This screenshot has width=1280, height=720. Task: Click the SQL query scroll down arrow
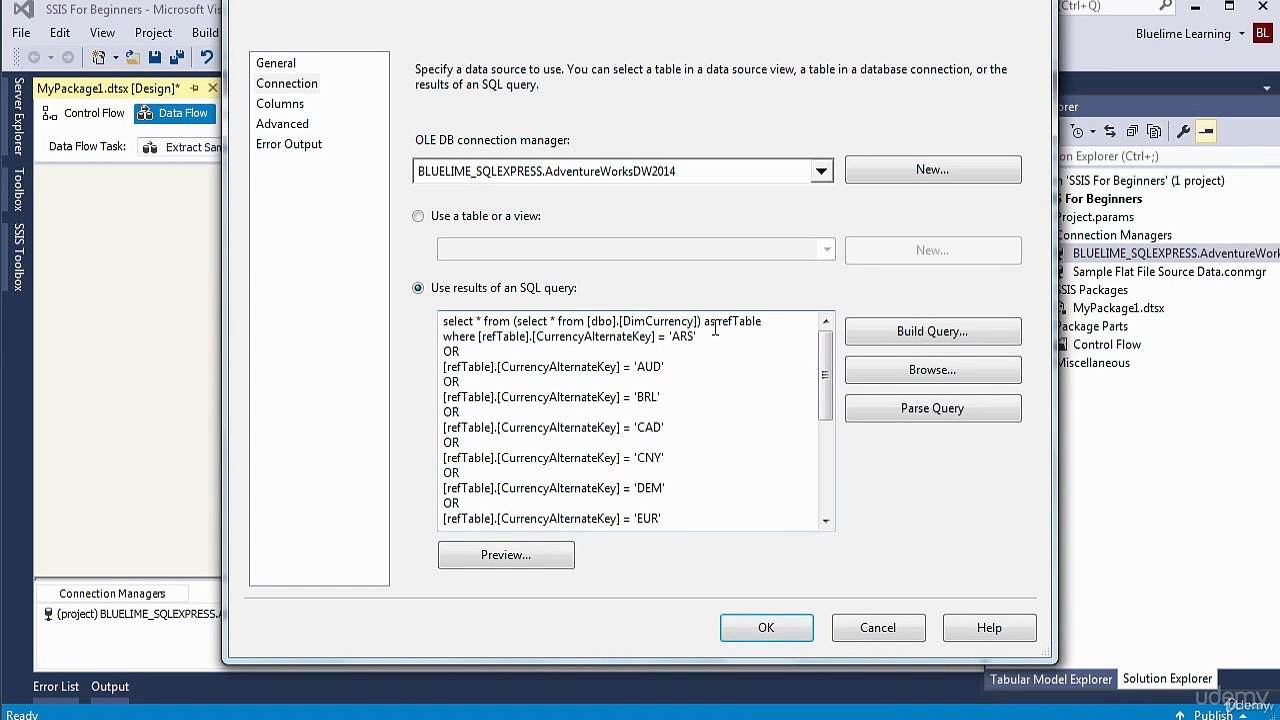[x=826, y=520]
